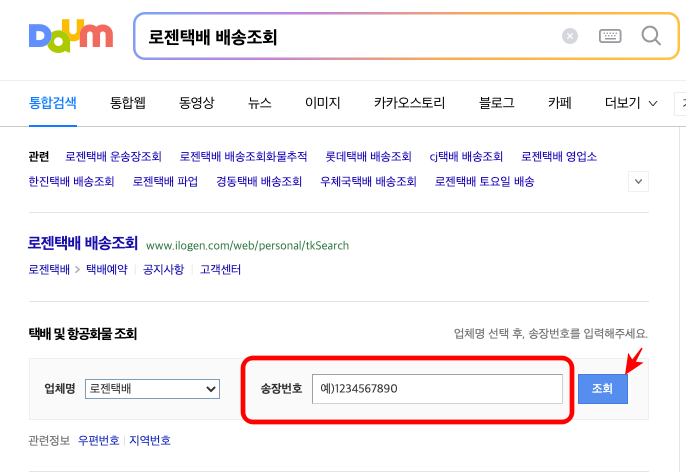Open the 고객센터 sublink

(x=220, y=269)
